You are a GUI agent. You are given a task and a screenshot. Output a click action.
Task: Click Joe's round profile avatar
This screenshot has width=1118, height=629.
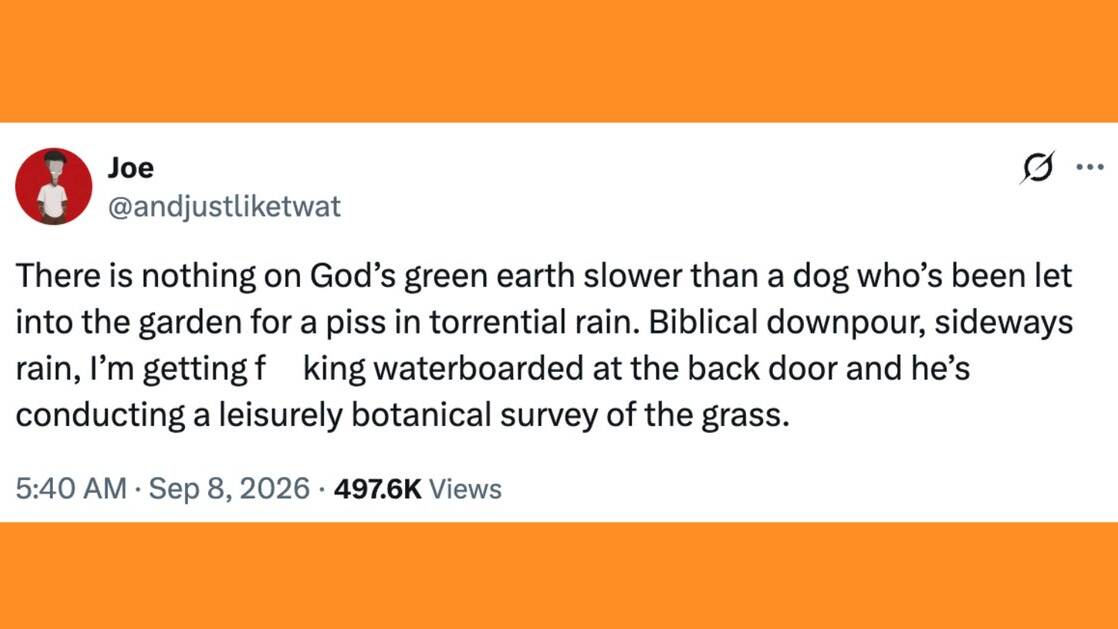point(53,186)
